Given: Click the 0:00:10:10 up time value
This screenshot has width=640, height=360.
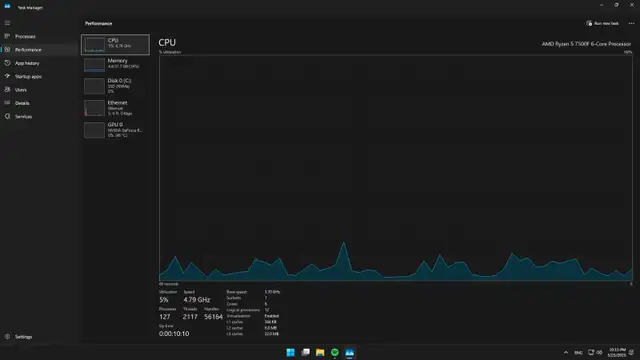Looking at the screenshot, I should [x=174, y=333].
